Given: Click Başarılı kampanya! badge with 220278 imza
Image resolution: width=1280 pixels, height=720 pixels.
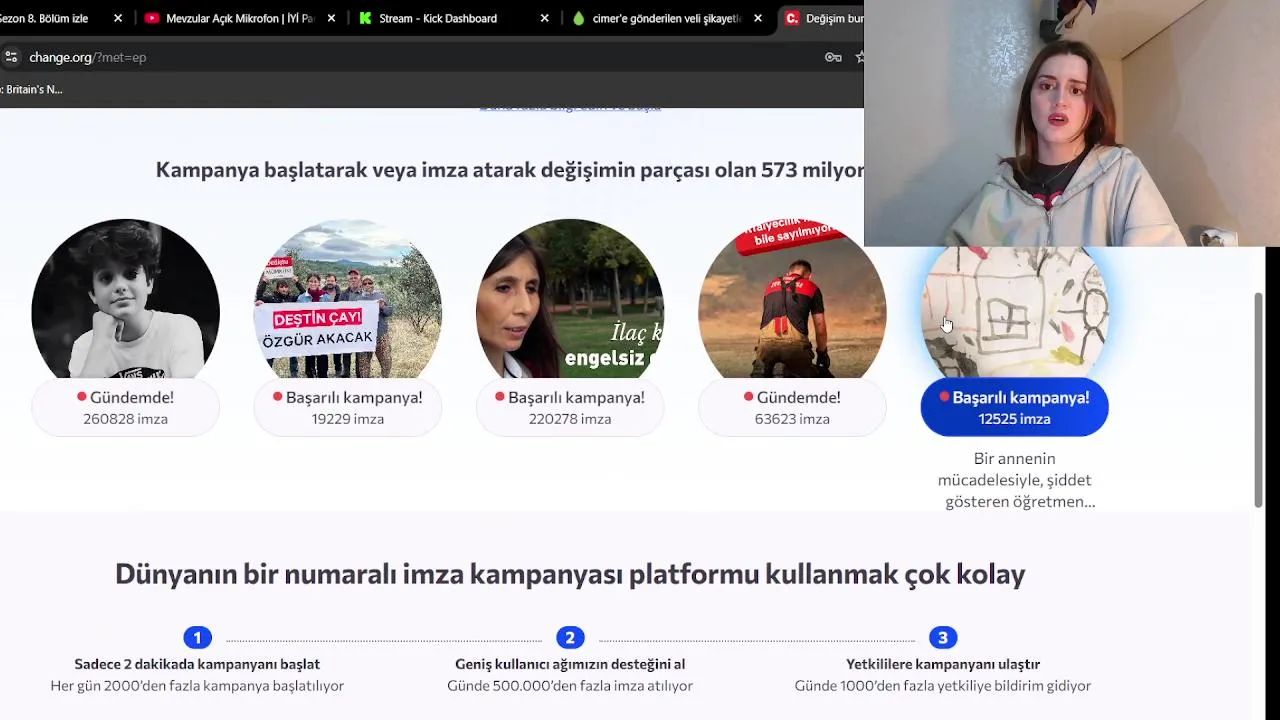Looking at the screenshot, I should [x=569, y=407].
